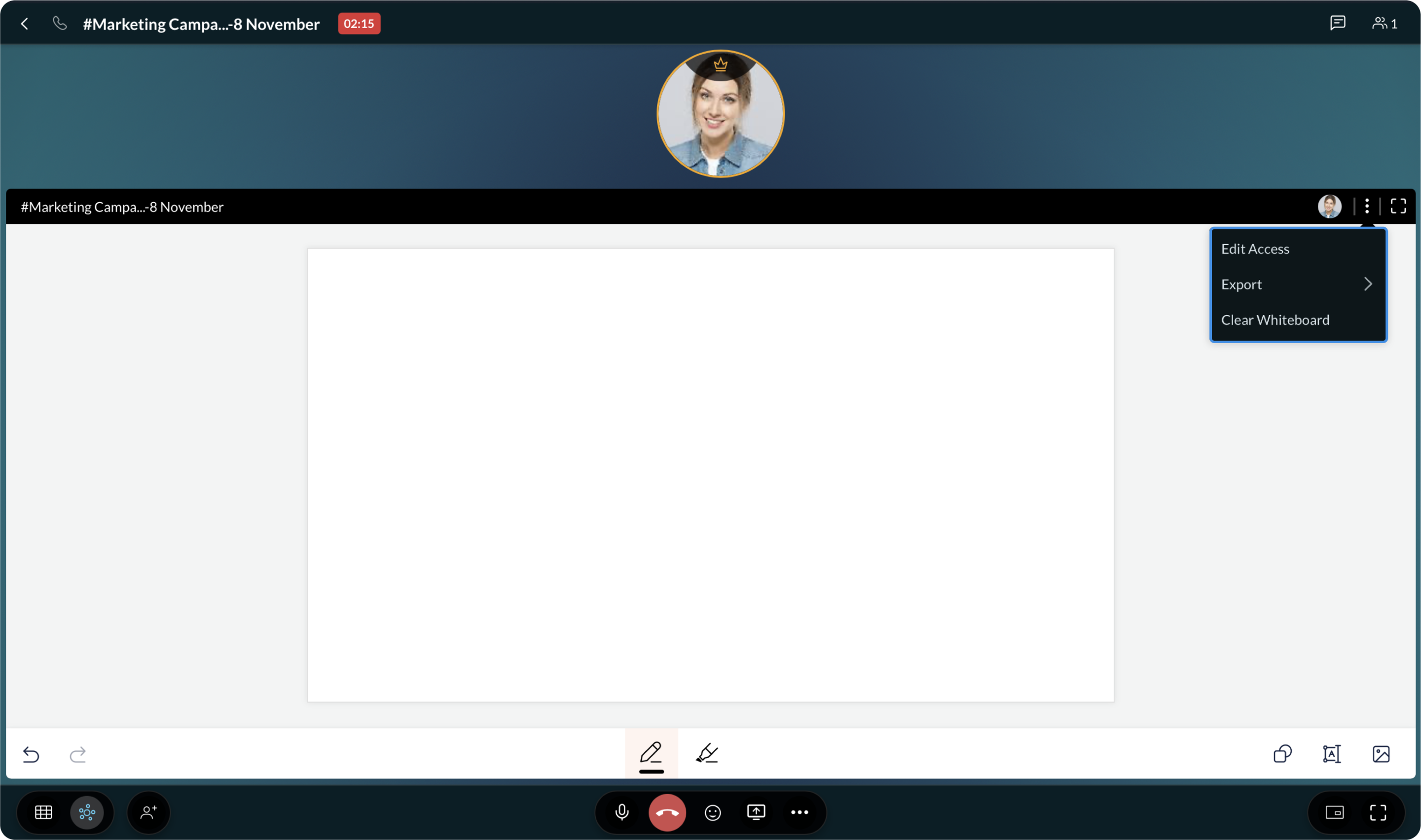Enter fullscreen for the call

coord(1378,812)
